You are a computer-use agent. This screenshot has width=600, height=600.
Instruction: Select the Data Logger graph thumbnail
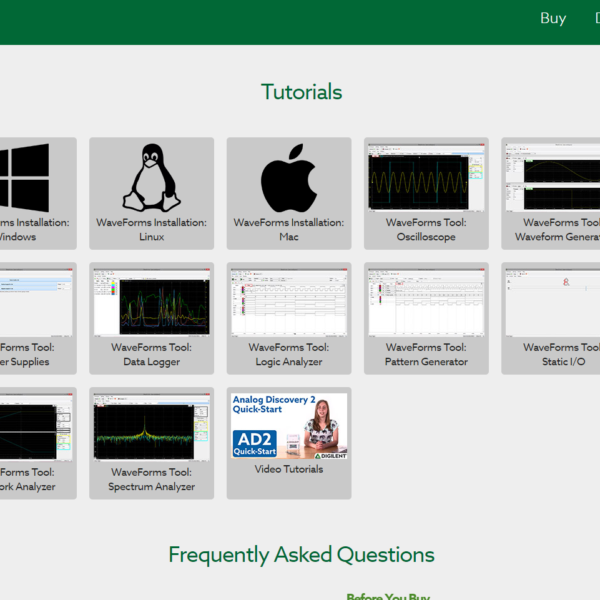click(151, 301)
